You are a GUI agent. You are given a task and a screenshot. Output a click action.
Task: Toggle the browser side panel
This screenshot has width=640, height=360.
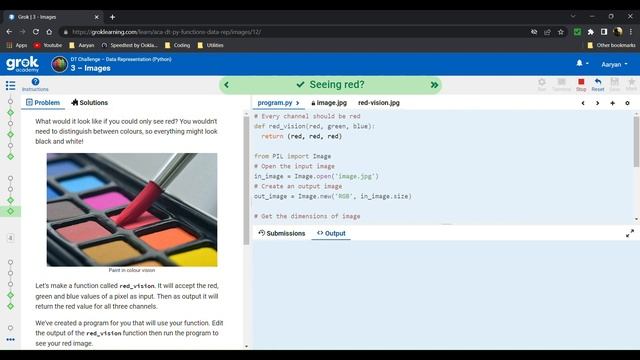(604, 32)
